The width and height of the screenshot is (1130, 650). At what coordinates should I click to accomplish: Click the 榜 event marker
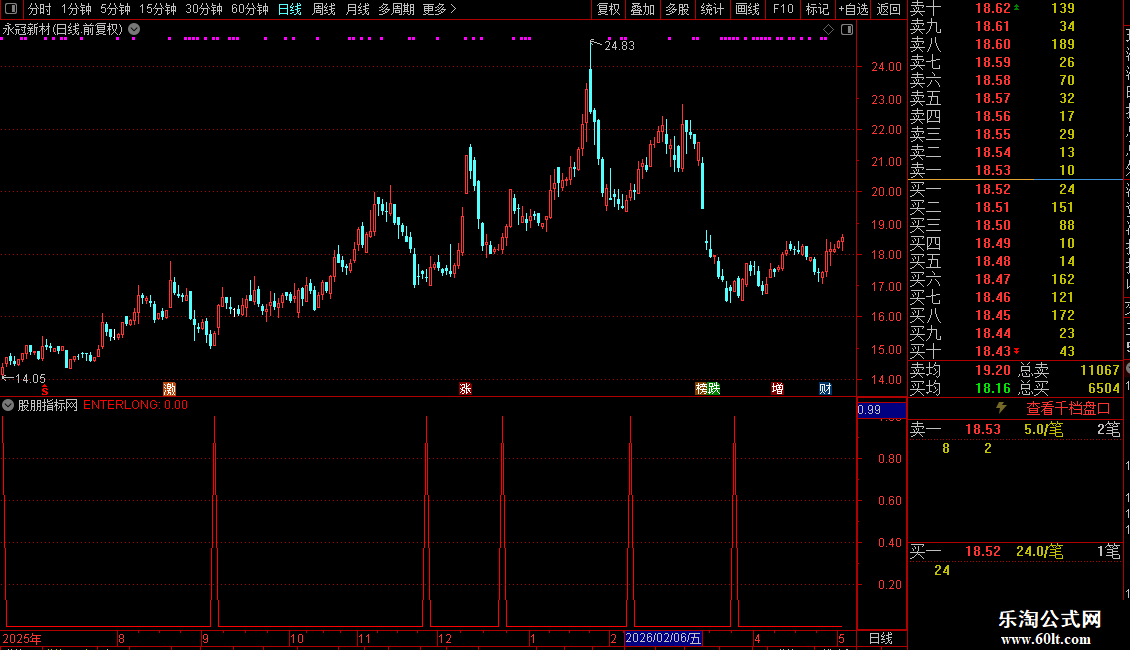pos(701,388)
